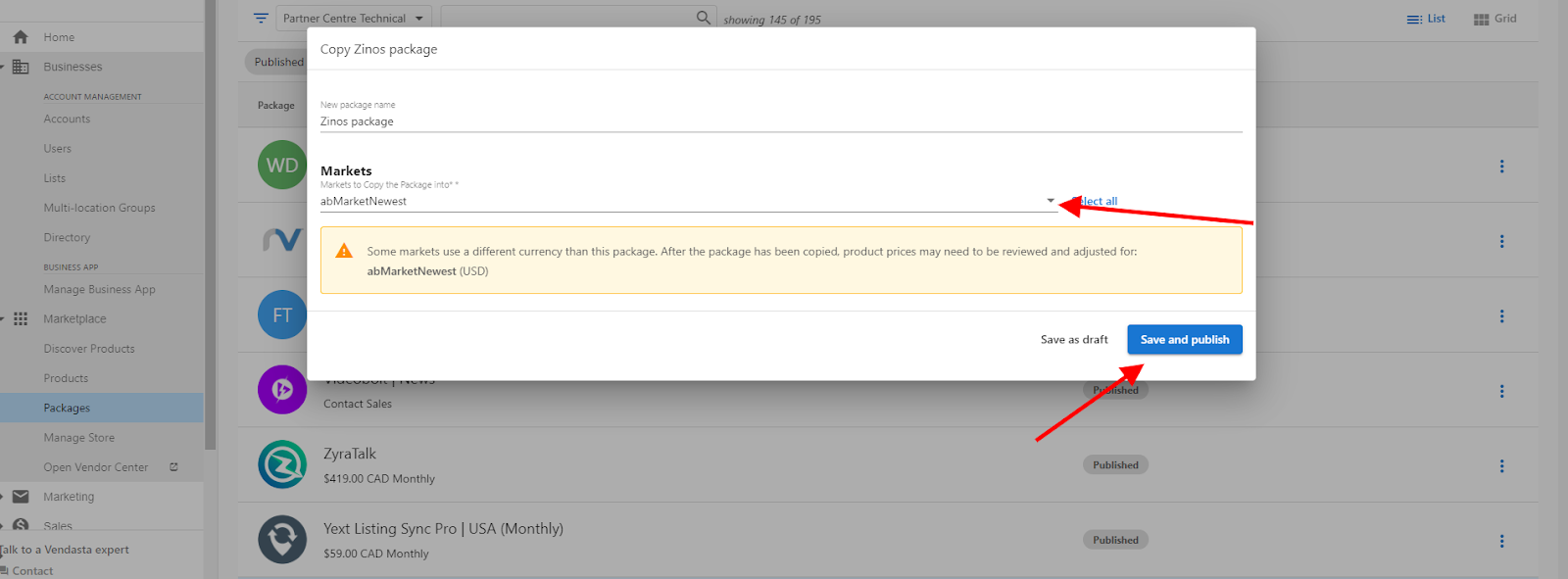
Task: Click the ZyraTalk package name
Action: click(x=350, y=454)
